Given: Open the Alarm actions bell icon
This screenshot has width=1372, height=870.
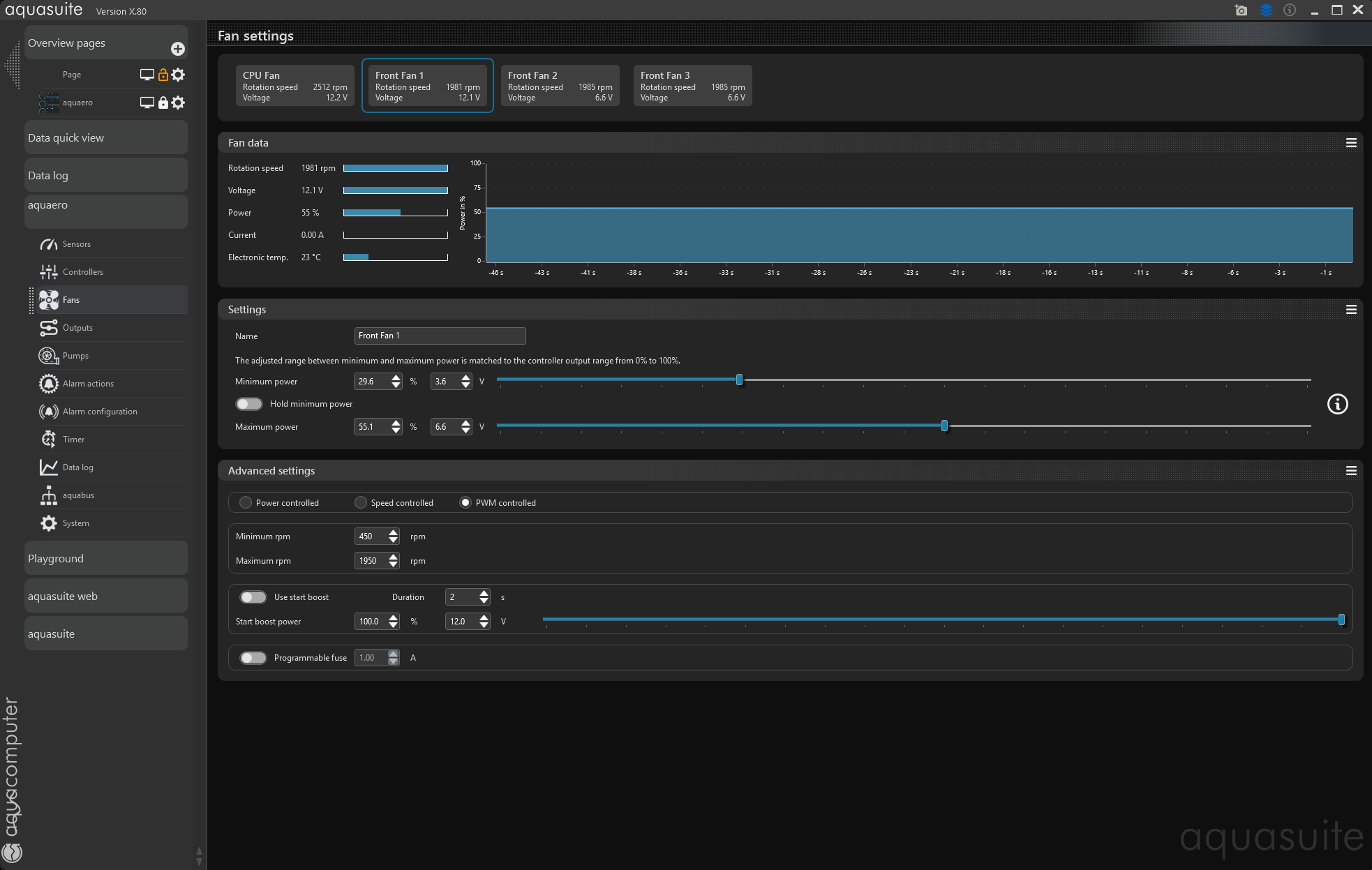Looking at the screenshot, I should (48, 384).
